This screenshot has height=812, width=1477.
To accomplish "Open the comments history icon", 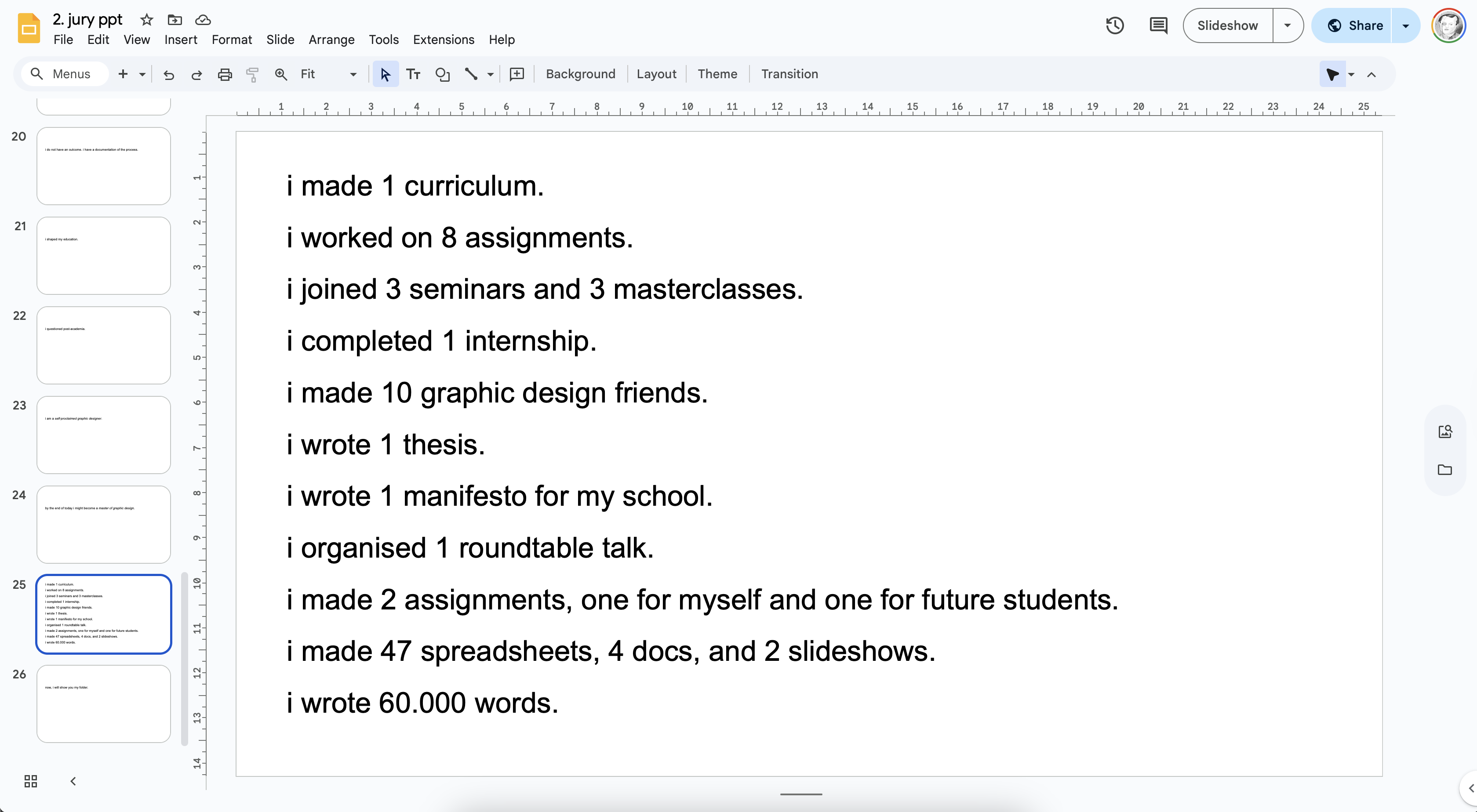I will (1157, 25).
